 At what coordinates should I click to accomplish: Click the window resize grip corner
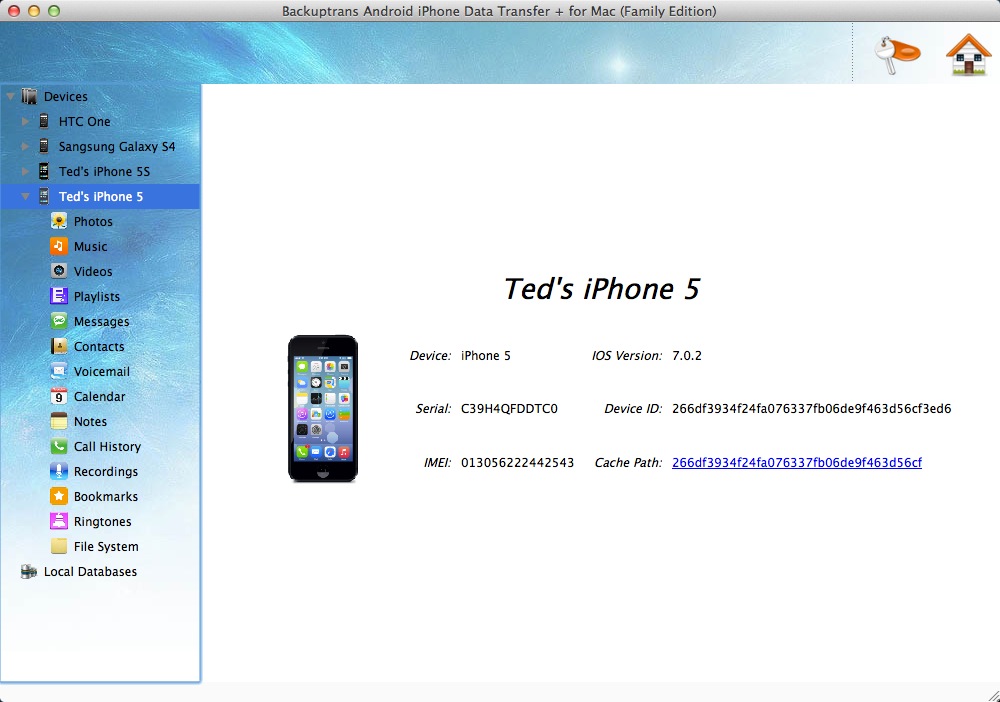tap(993, 695)
